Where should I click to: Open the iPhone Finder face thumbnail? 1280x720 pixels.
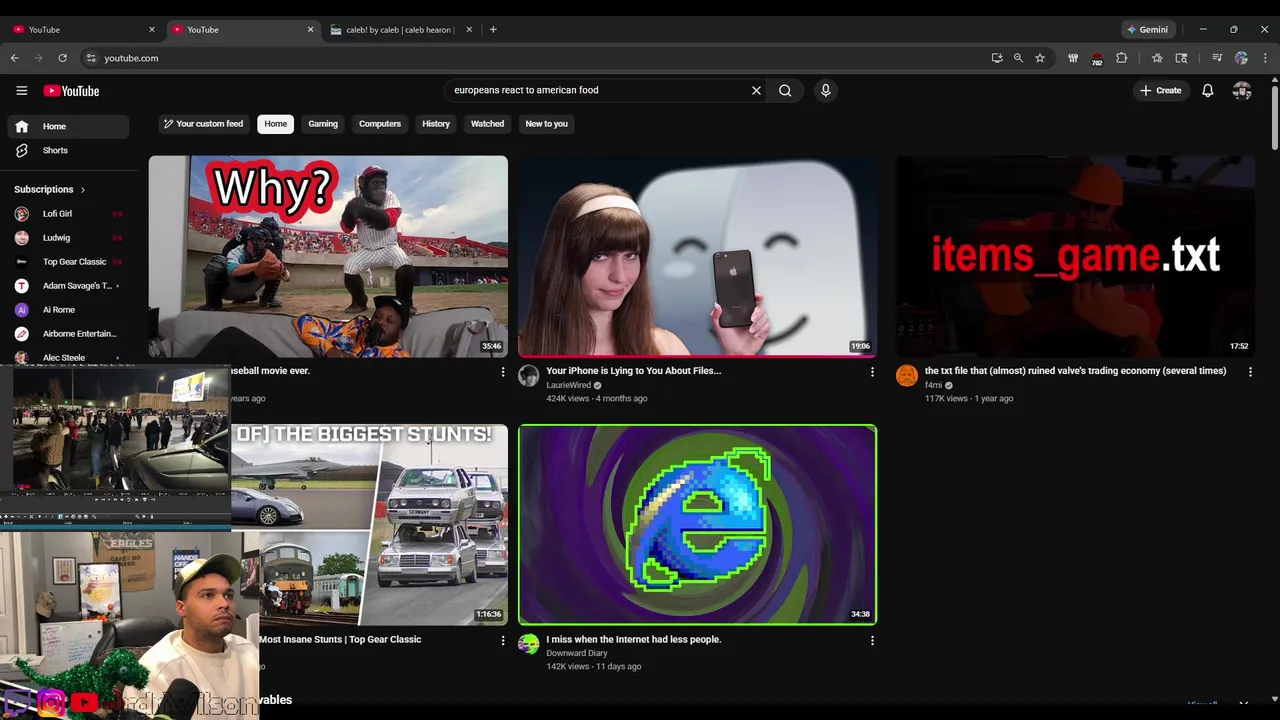[x=697, y=256]
